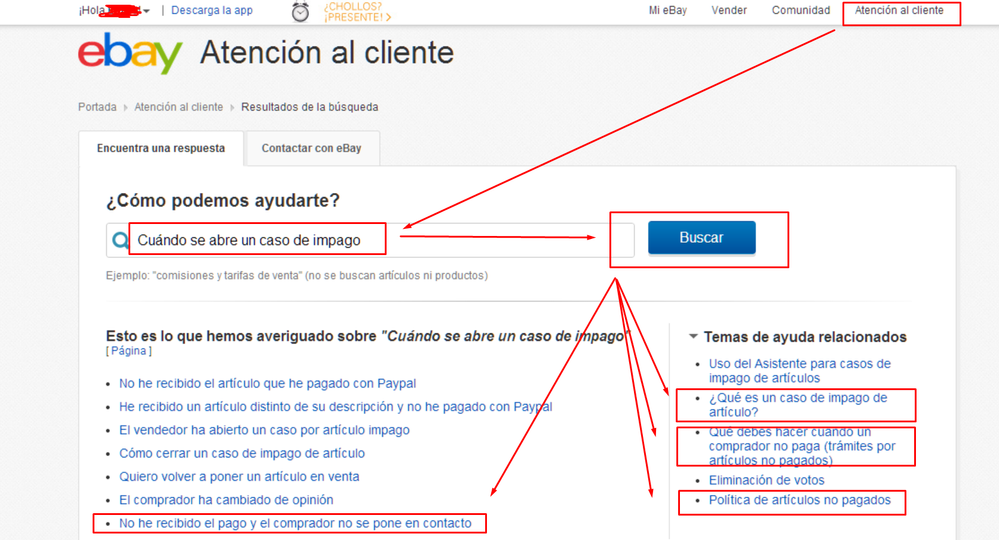Viewport: 999px width, 540px height.
Task: Open Política de artículos no pagados link
Action: [x=800, y=500]
